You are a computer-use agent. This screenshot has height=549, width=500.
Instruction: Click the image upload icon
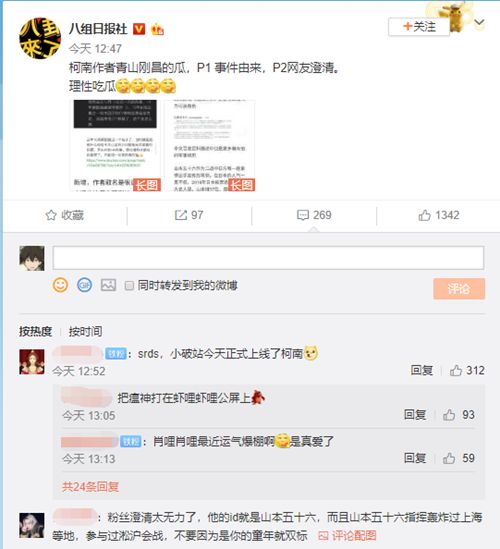[108, 285]
